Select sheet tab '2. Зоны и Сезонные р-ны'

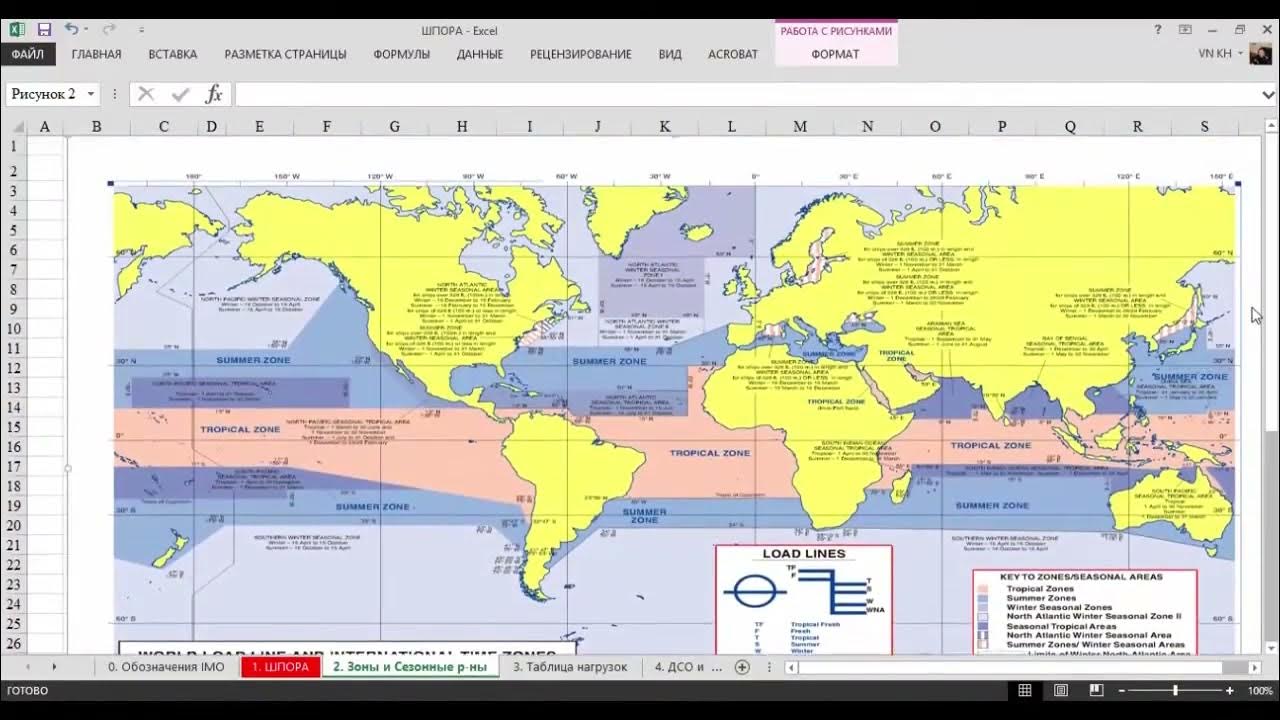[410, 667]
